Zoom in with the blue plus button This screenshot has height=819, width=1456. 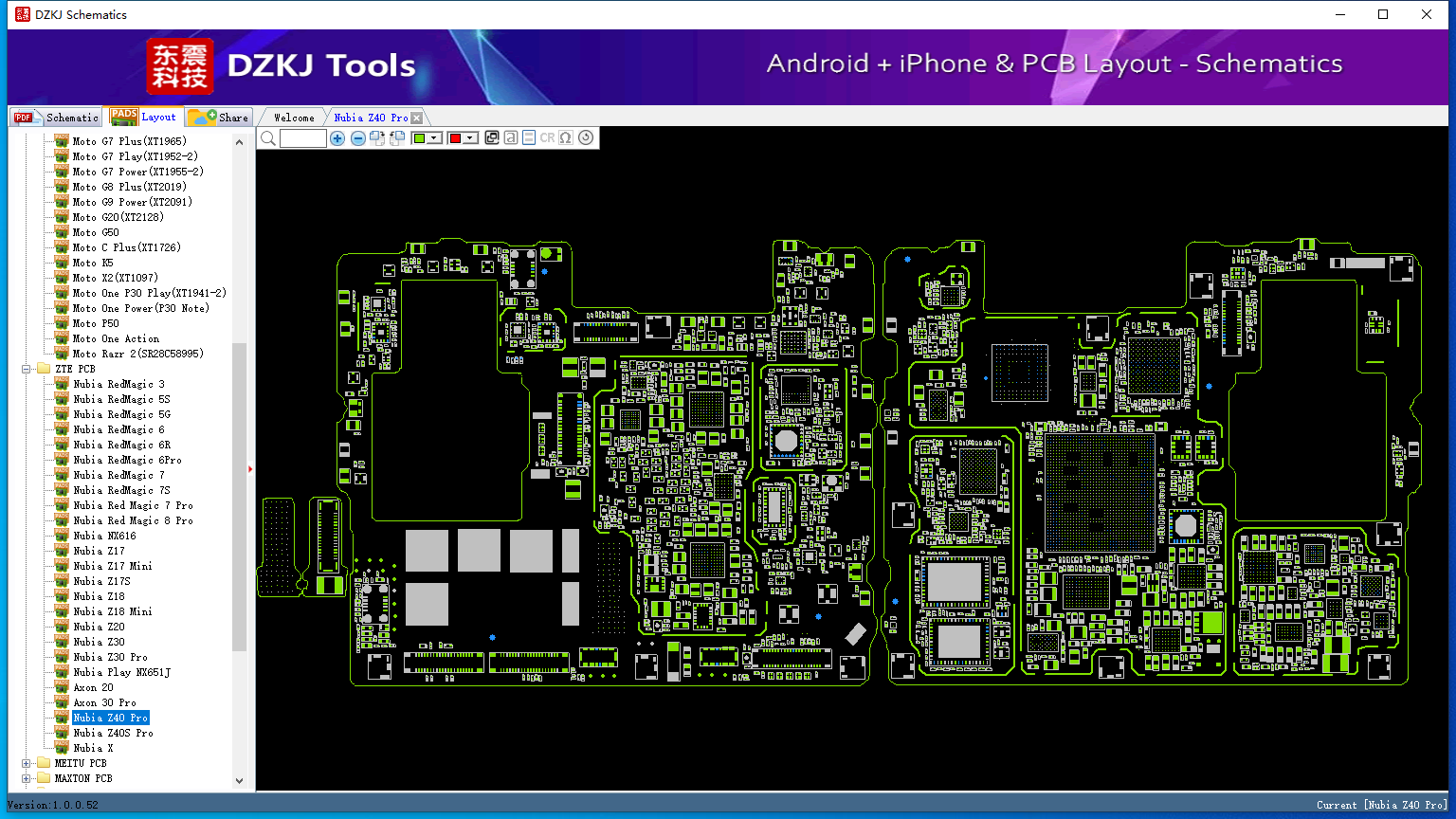(x=337, y=138)
